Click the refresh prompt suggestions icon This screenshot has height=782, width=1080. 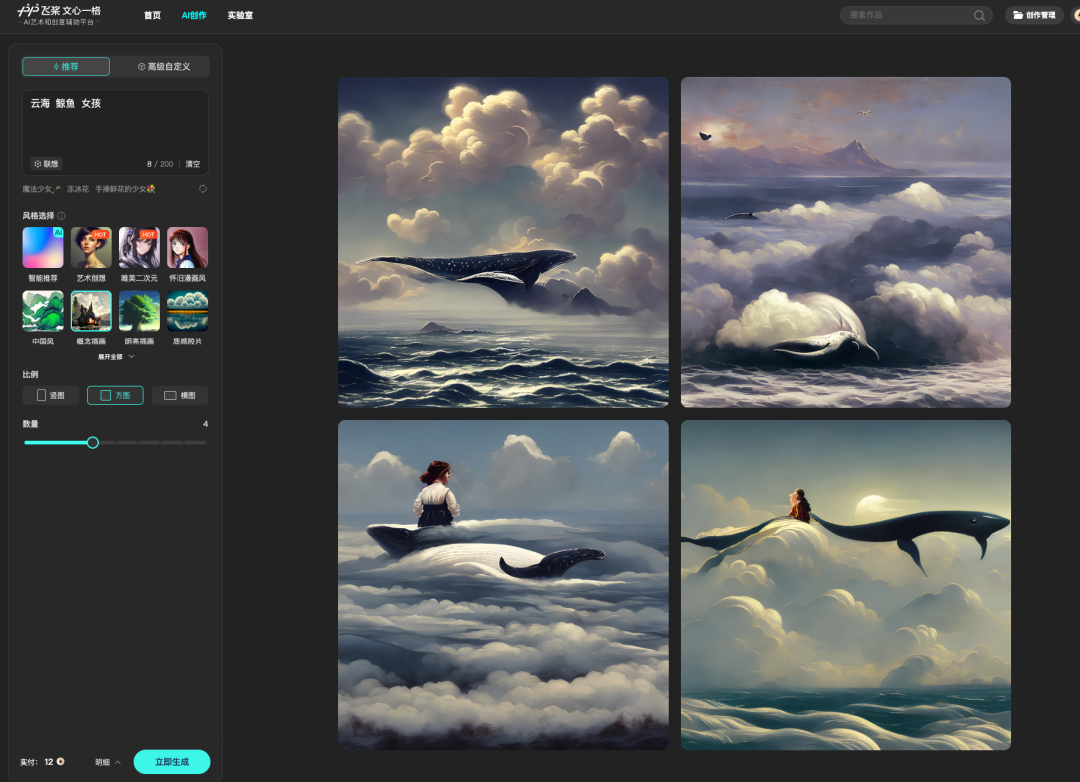pos(203,188)
